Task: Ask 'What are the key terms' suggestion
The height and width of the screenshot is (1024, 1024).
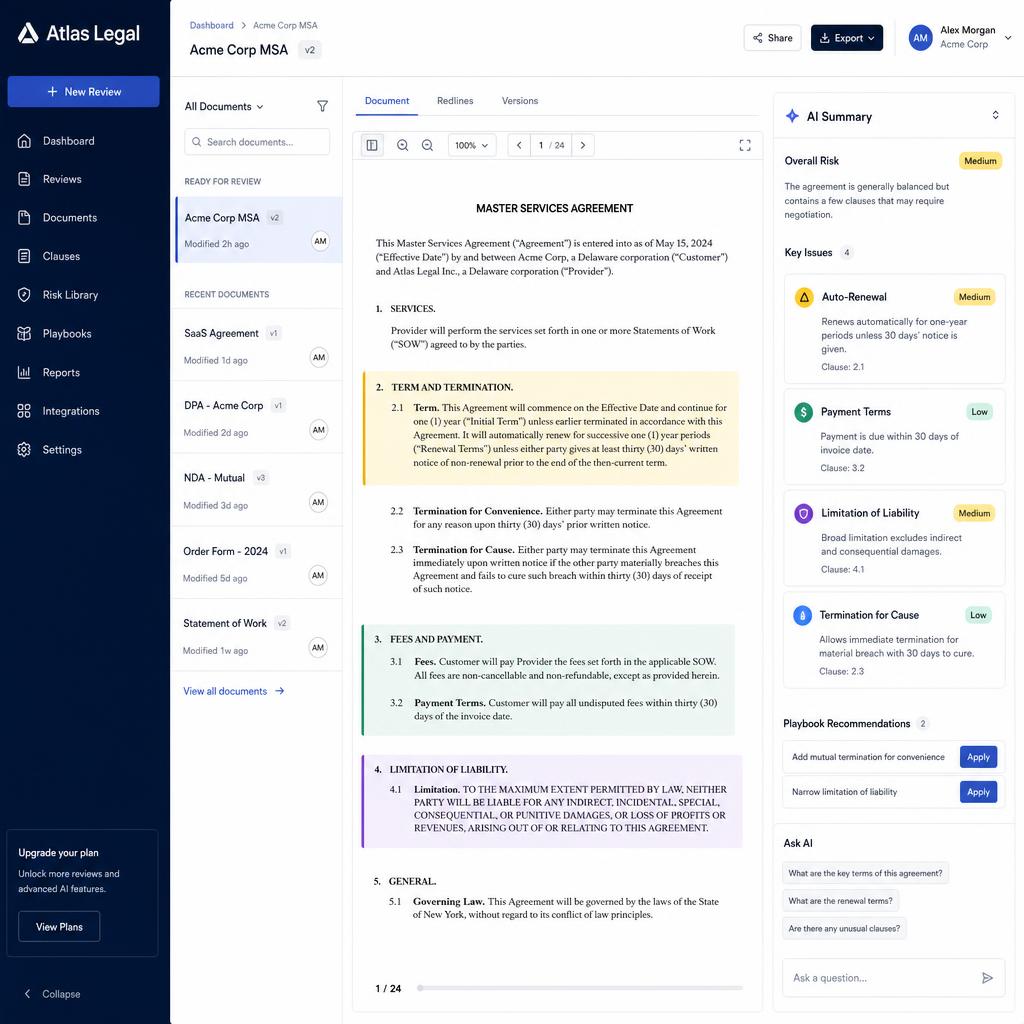Action: 865,873
